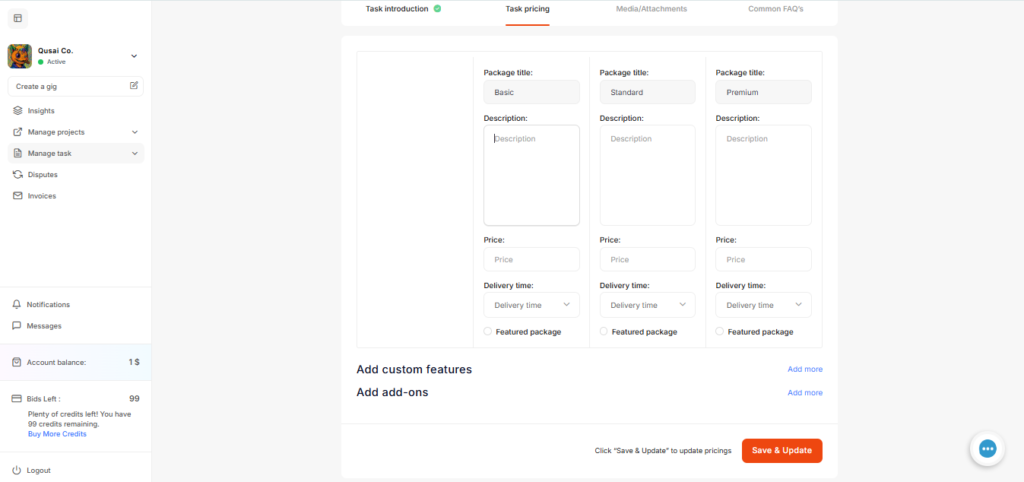Open the blue chat widget bubble
1024x482 pixels.
987,449
